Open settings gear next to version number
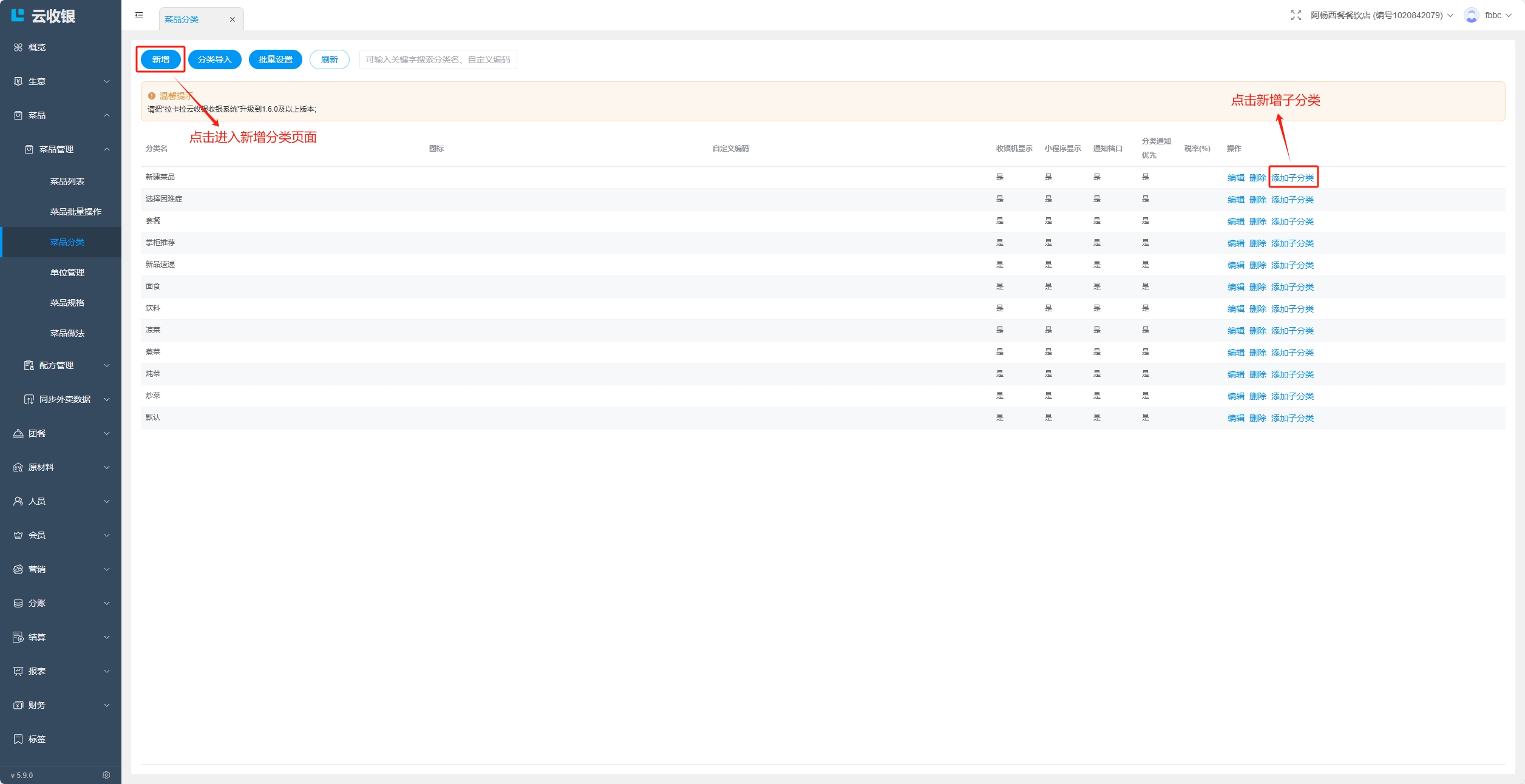Image resolution: width=1525 pixels, height=784 pixels. (x=106, y=775)
